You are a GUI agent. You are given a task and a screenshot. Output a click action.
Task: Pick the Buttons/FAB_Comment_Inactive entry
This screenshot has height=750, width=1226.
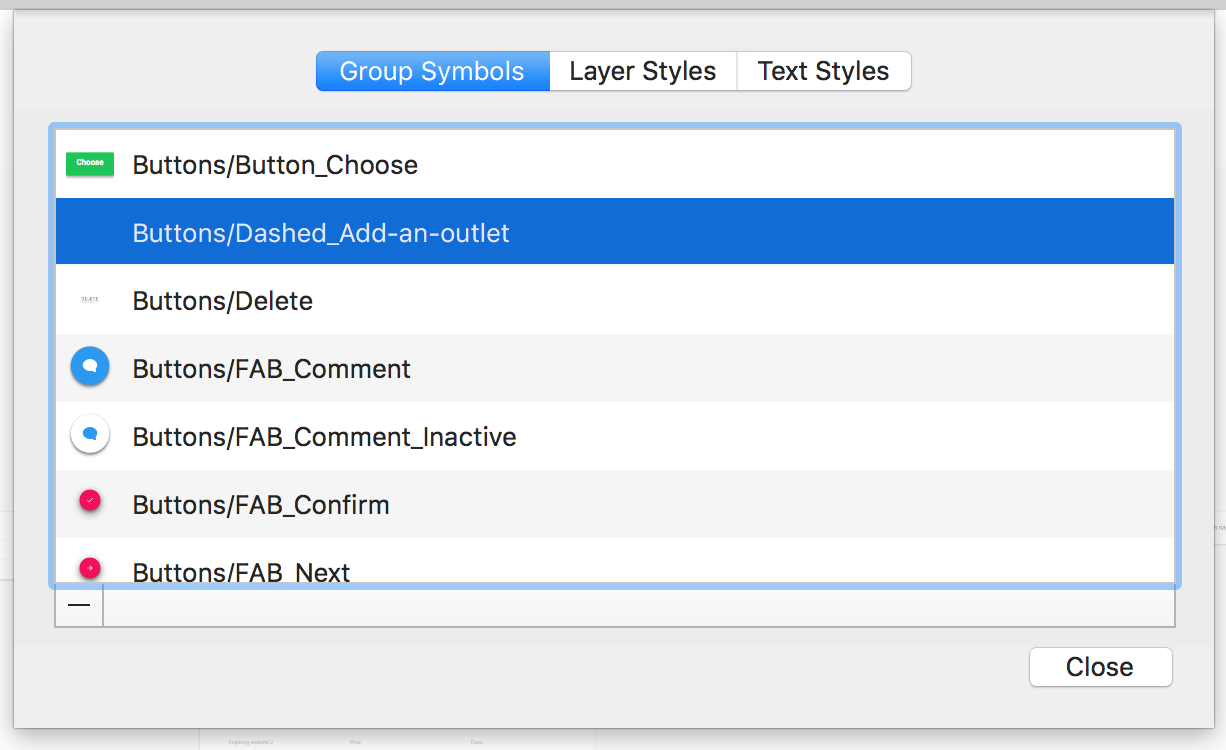(324, 437)
